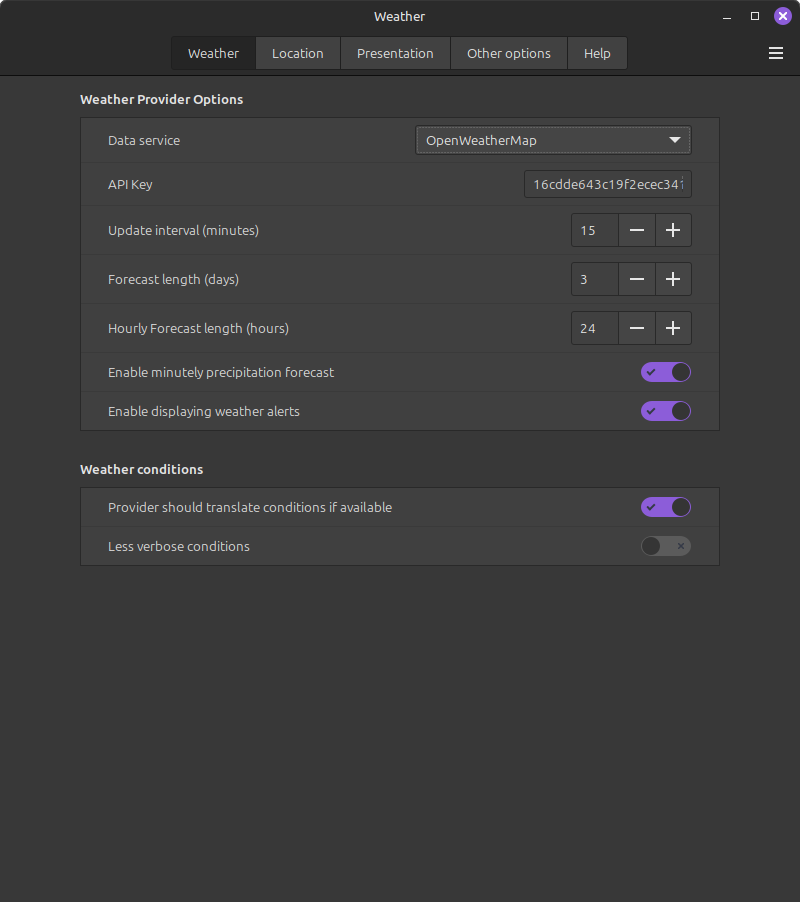Go to the Other options tab
This screenshot has height=902, width=800.
509,53
